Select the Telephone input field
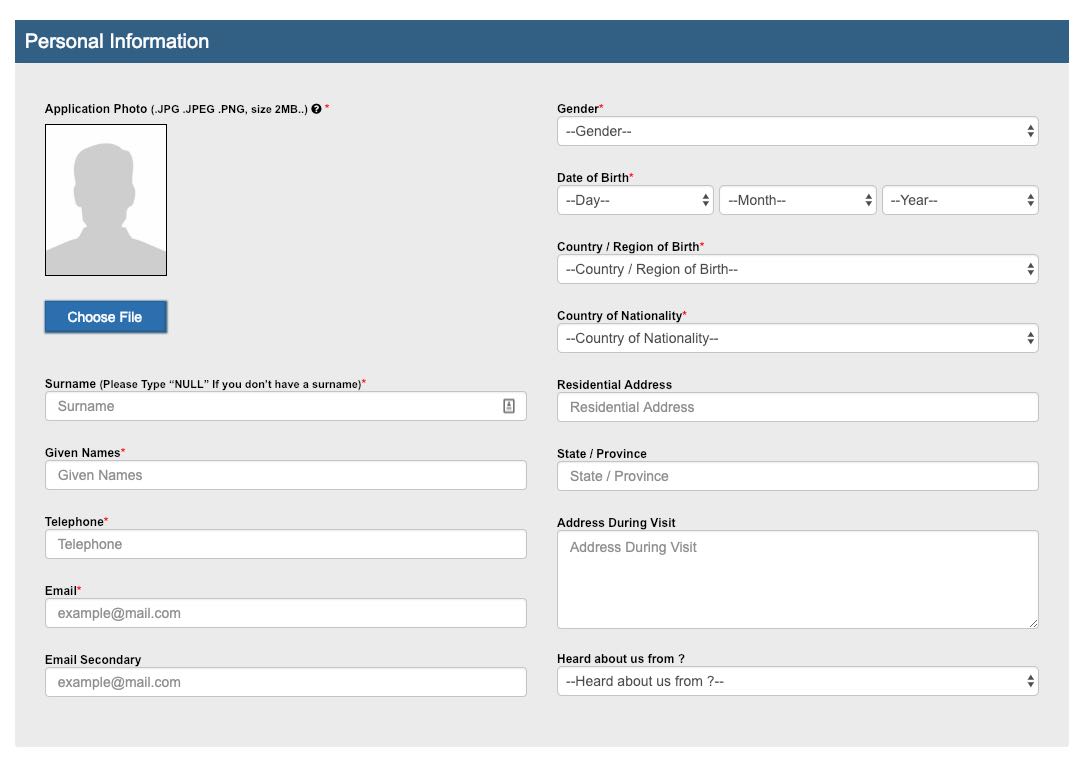 tap(285, 544)
